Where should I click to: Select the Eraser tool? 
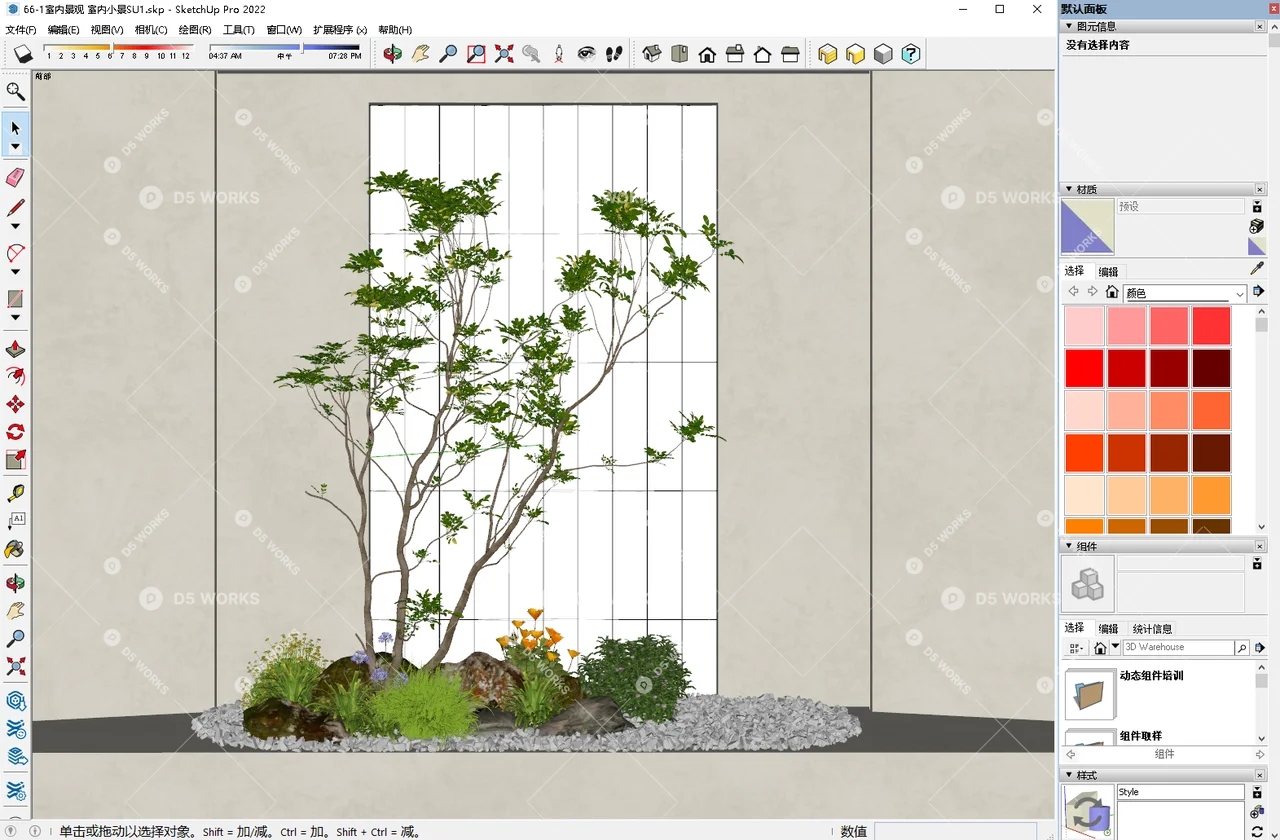[x=15, y=177]
